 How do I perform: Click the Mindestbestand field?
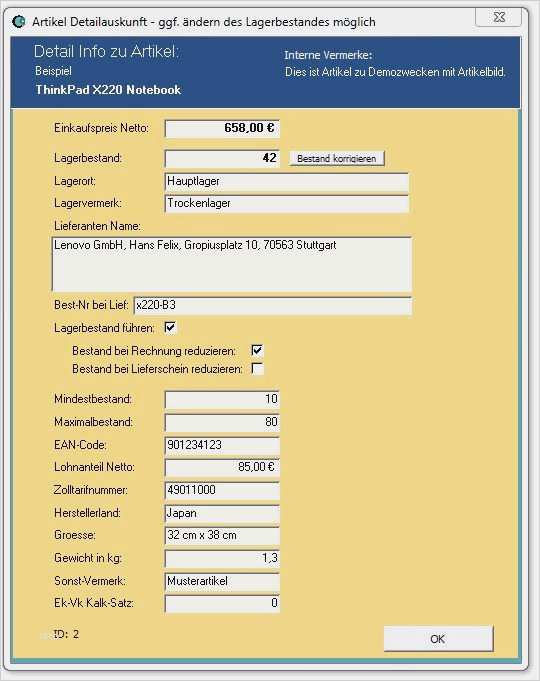222,400
